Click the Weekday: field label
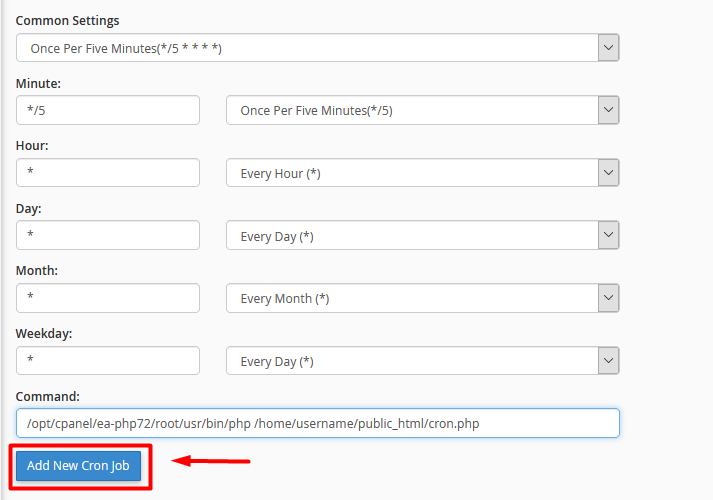This screenshot has width=713, height=500. [44, 334]
